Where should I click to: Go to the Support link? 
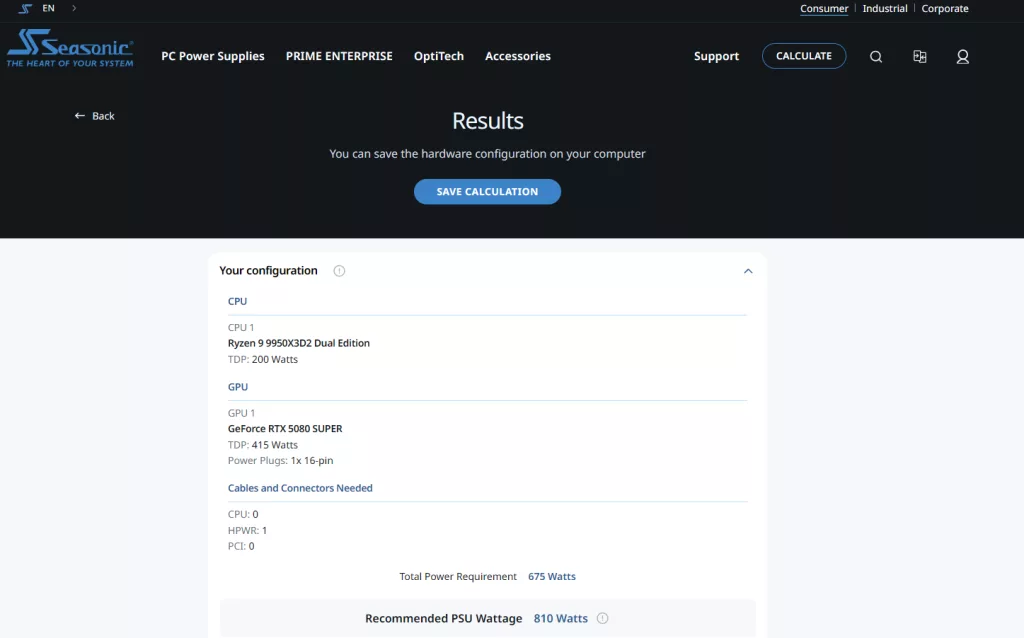[x=716, y=56]
